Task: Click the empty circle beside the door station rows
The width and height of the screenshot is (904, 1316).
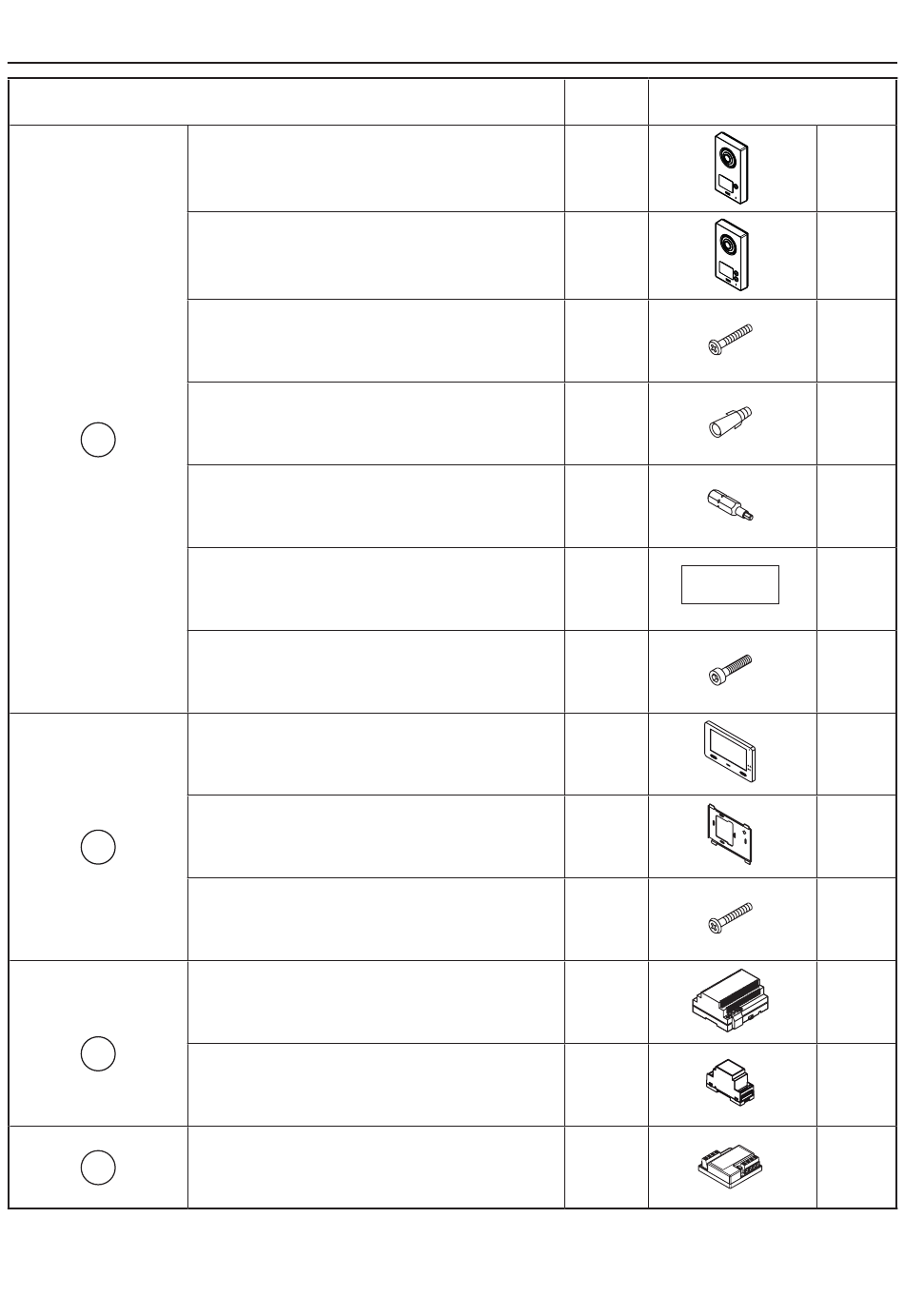Action: (x=97, y=439)
